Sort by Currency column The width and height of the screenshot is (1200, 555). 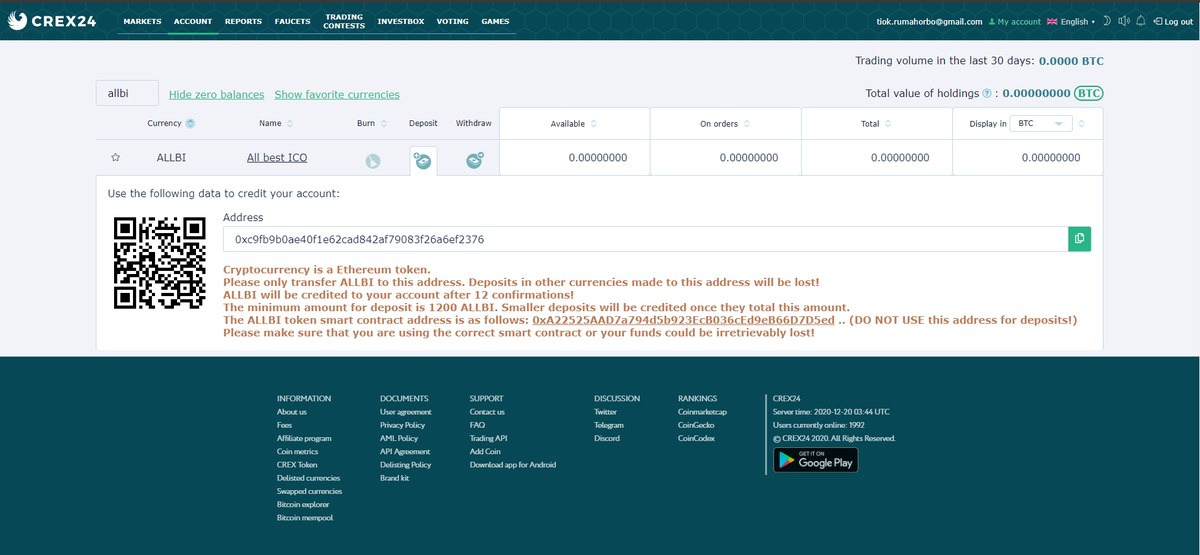pyautogui.click(x=190, y=124)
